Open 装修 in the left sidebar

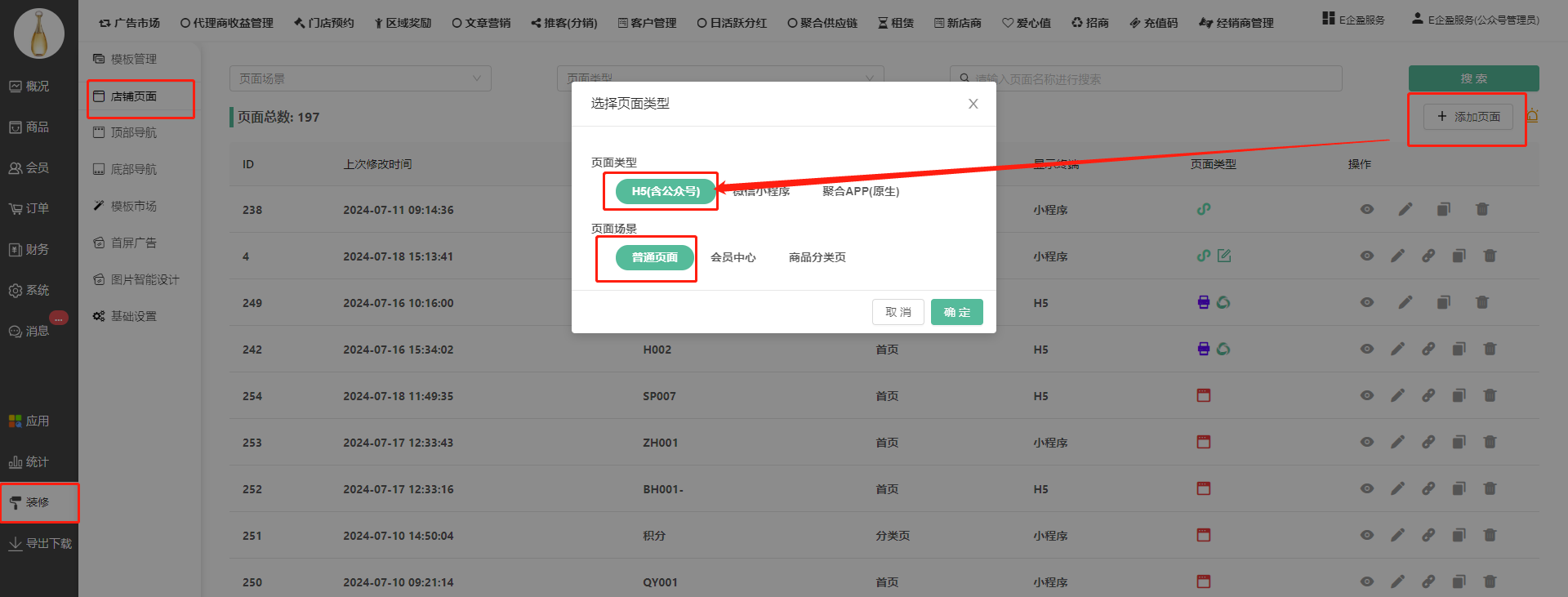(38, 502)
